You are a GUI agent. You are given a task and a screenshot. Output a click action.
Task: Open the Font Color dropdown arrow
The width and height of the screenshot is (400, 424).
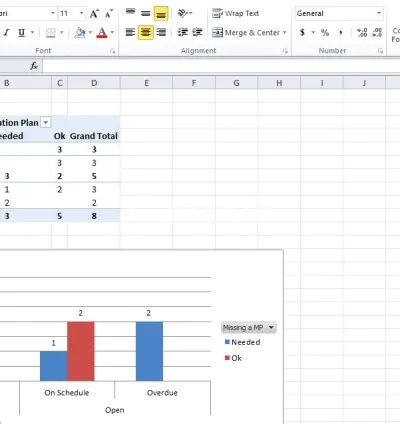[x=112, y=33]
